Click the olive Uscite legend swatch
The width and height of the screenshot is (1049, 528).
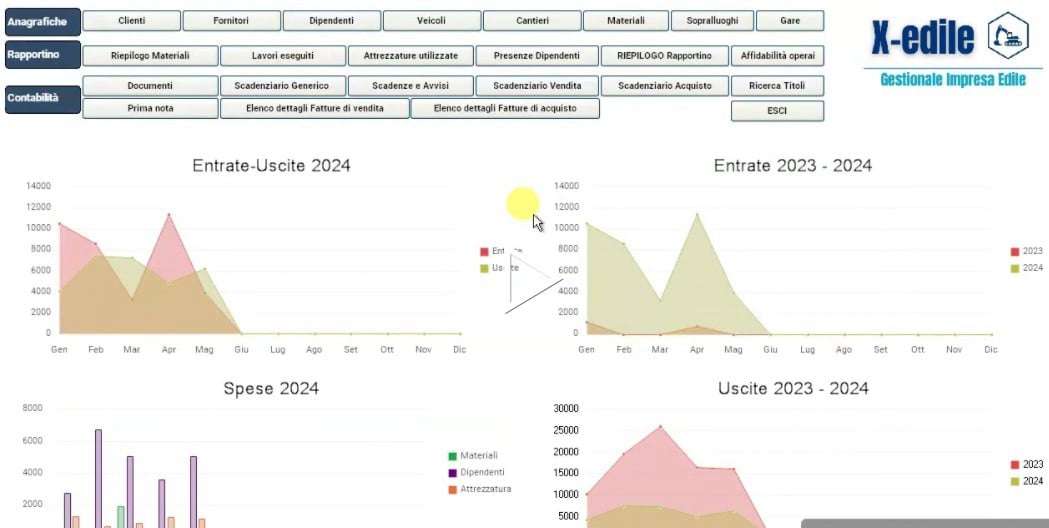(x=484, y=268)
